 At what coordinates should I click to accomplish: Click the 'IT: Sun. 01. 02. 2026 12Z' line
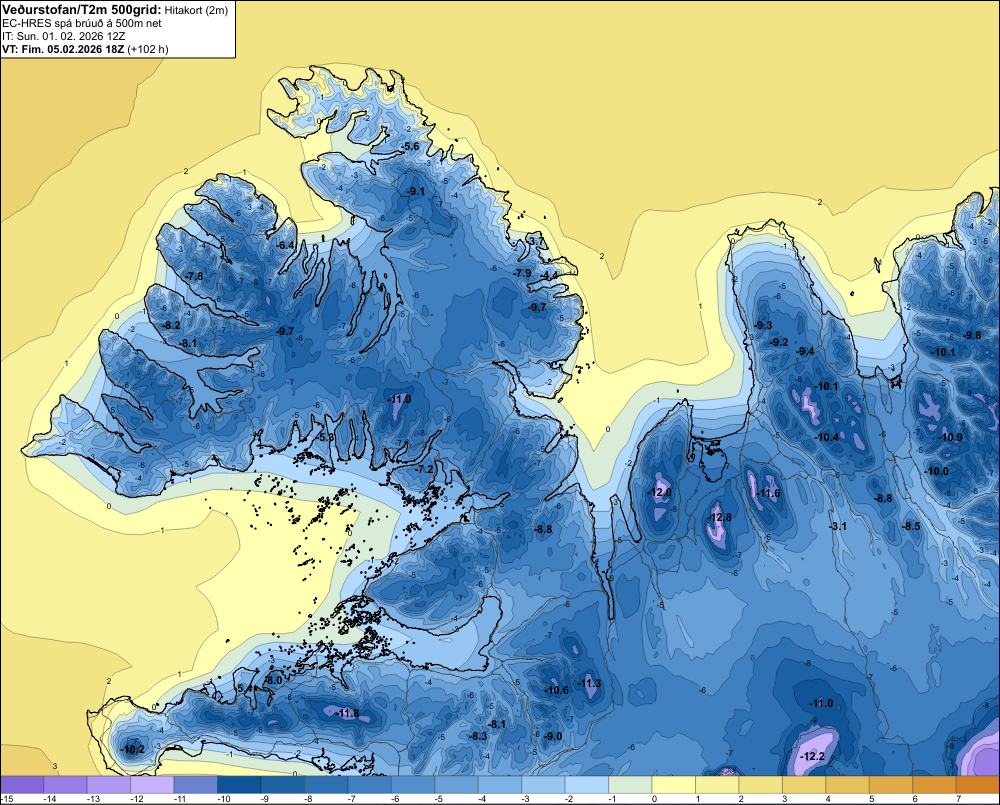[x=63, y=36]
